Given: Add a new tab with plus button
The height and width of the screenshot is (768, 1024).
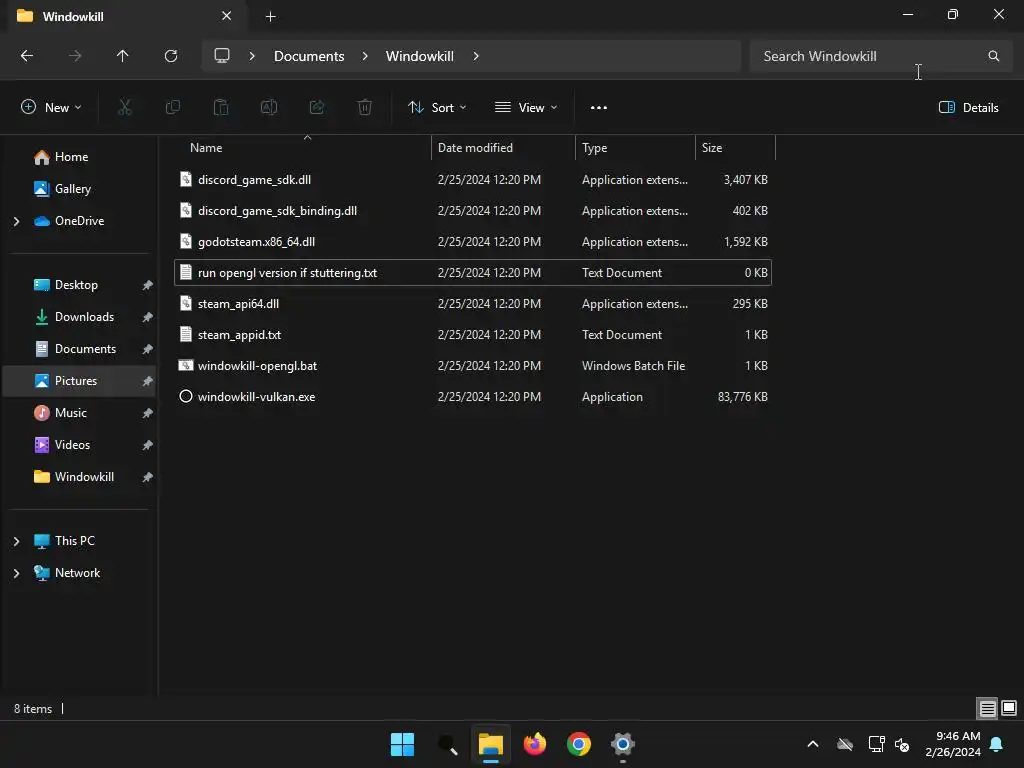Looking at the screenshot, I should (270, 16).
